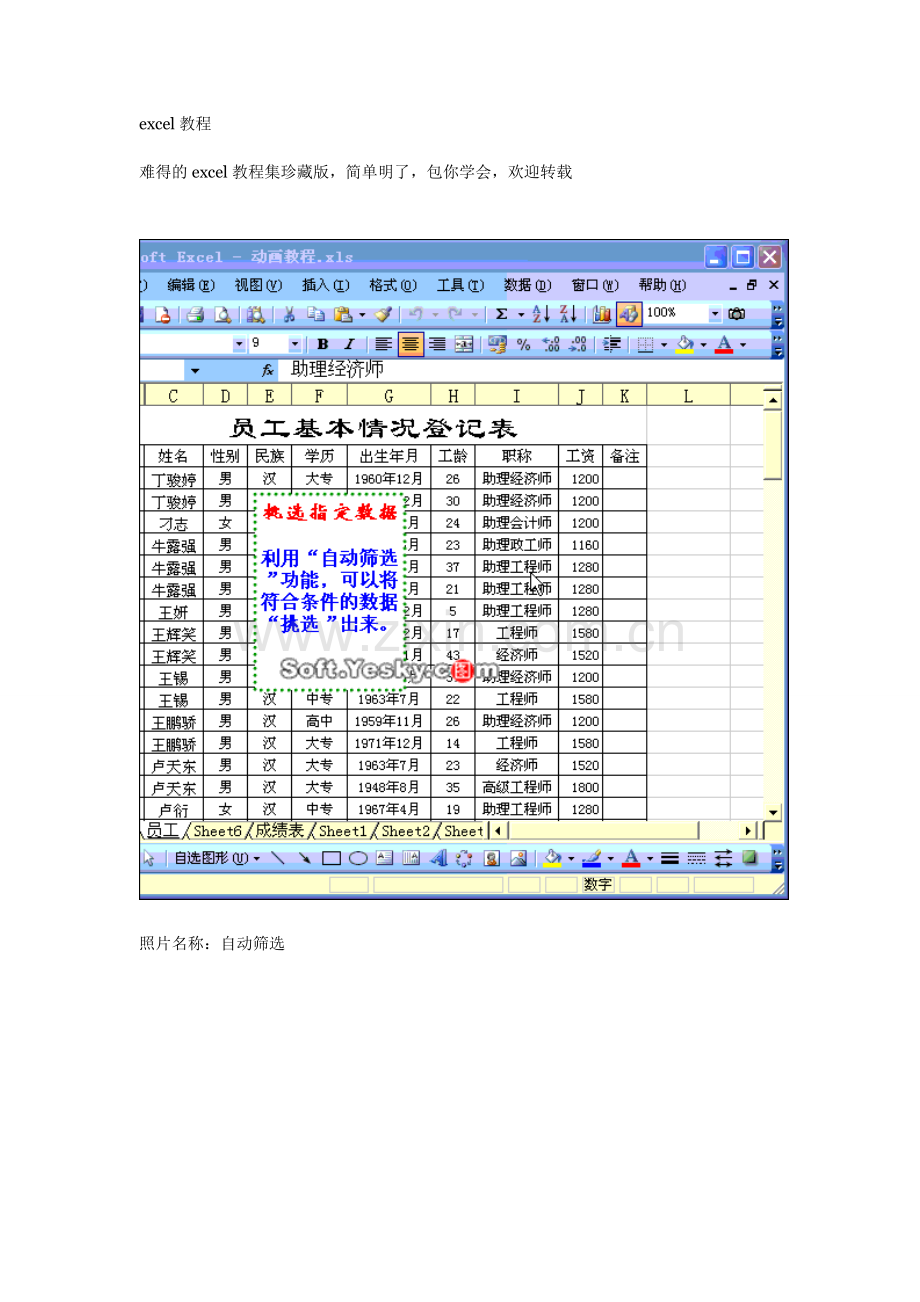The width and height of the screenshot is (920, 1302).
Task: Apply percent style format
Action: click(523, 344)
